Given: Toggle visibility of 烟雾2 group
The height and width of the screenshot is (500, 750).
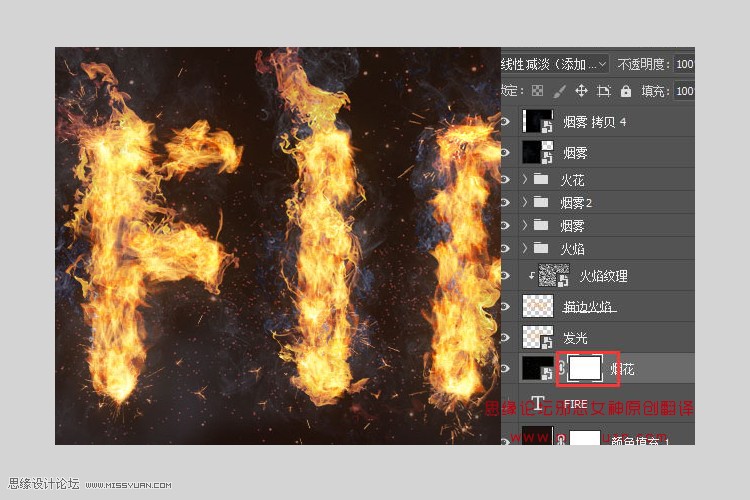Looking at the screenshot, I should pos(505,202).
